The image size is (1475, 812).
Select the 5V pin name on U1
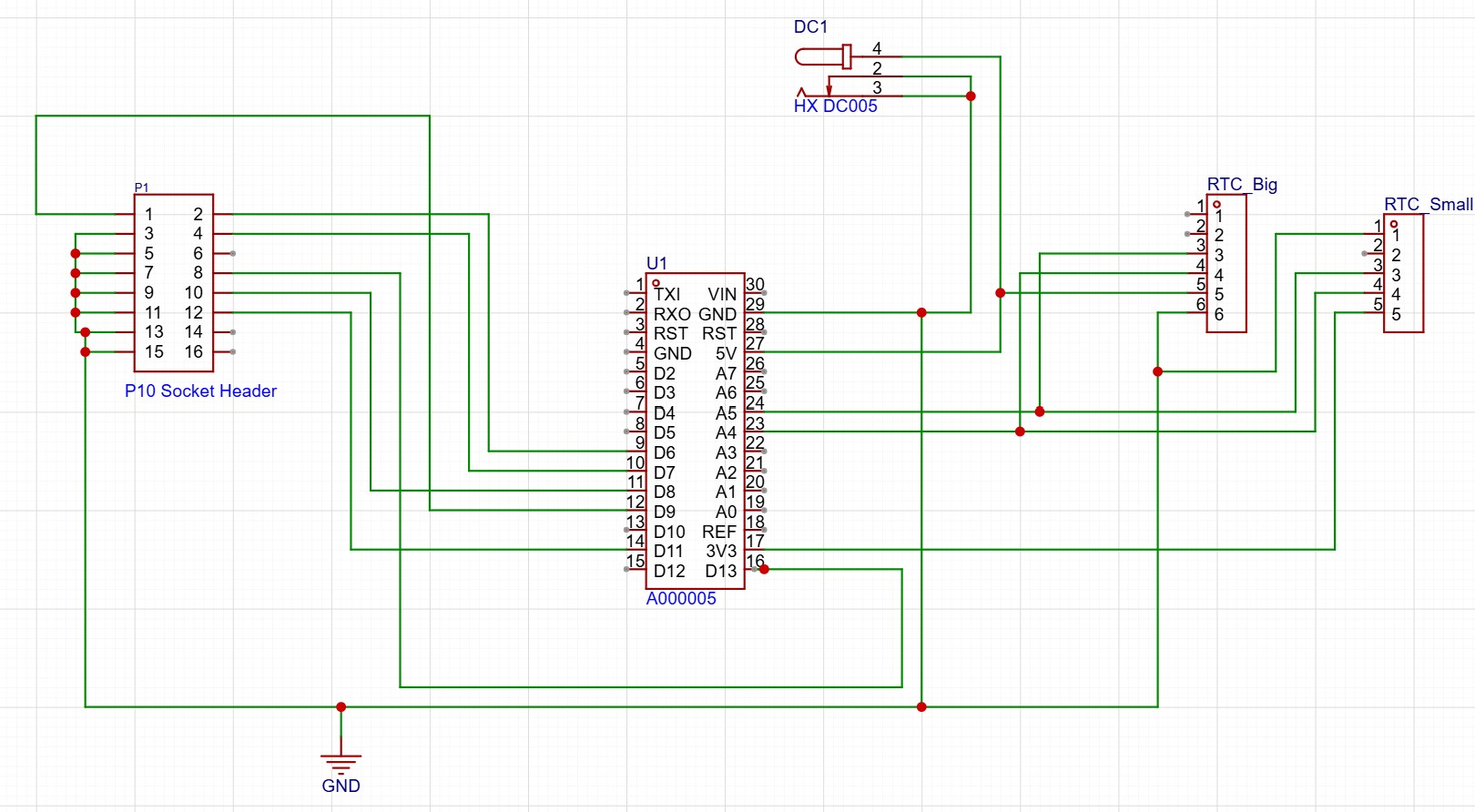[726, 354]
